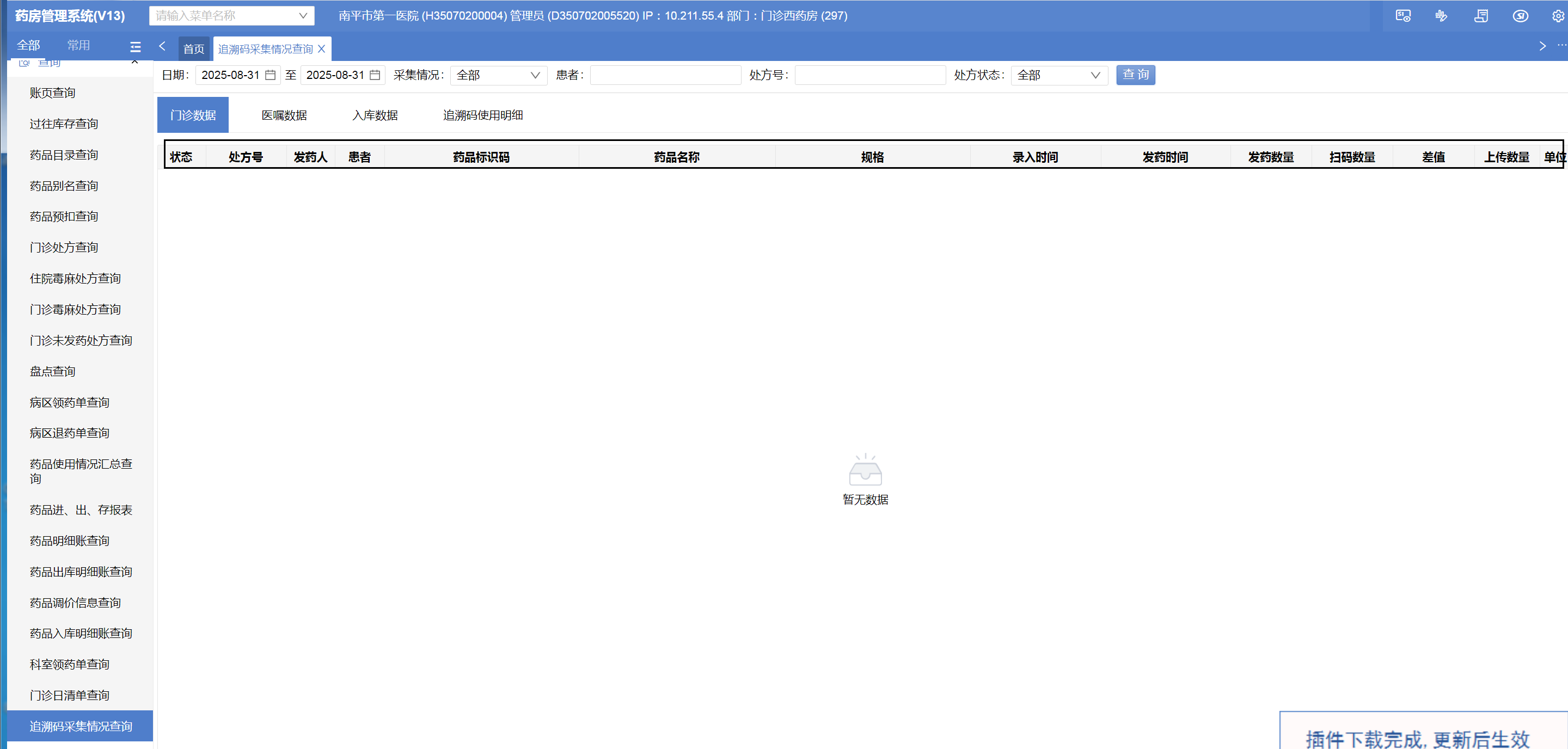The image size is (1568, 749).
Task: Open calendar picker for end date
Action: [x=375, y=75]
